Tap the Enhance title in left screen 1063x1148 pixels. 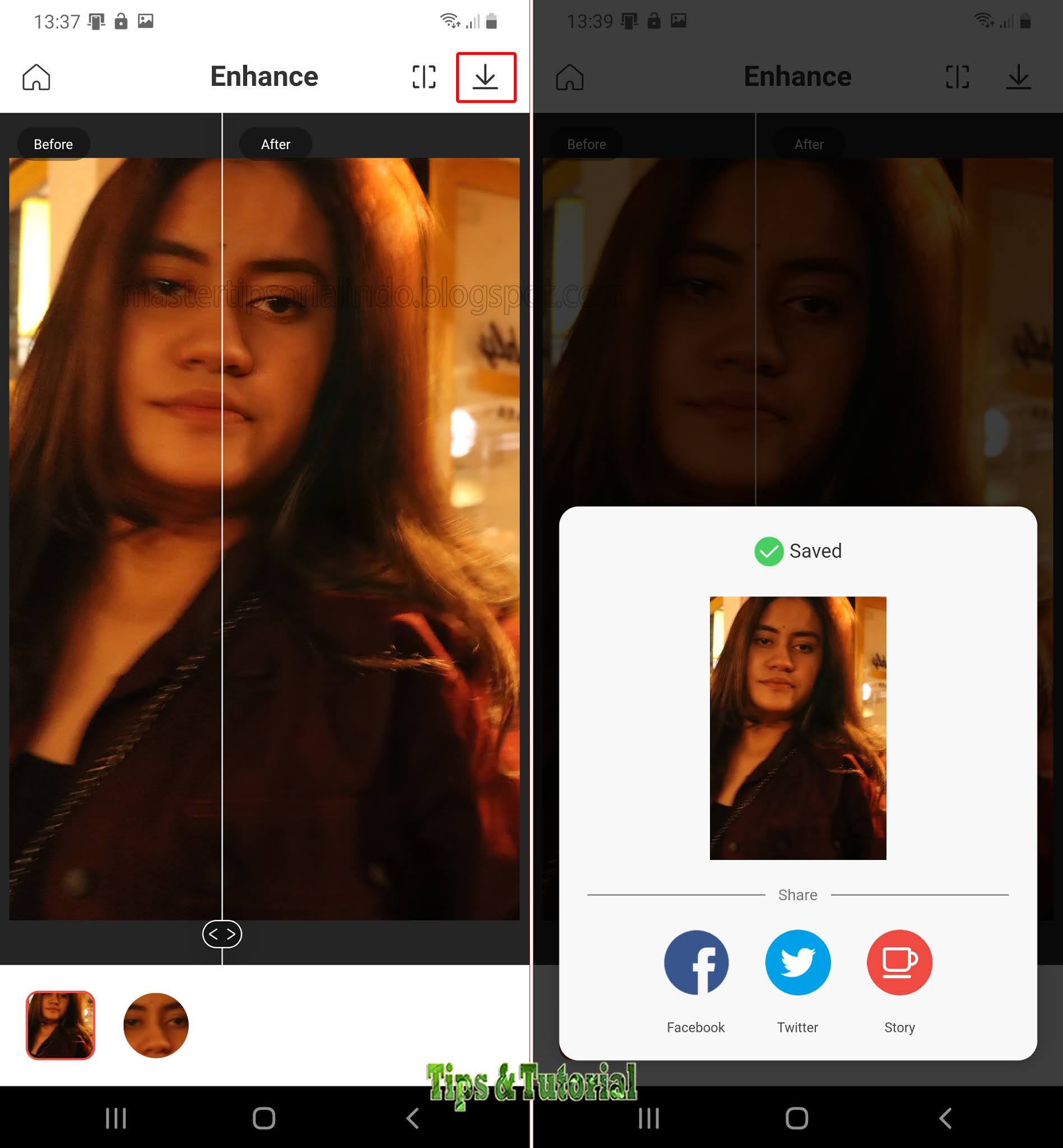click(264, 77)
